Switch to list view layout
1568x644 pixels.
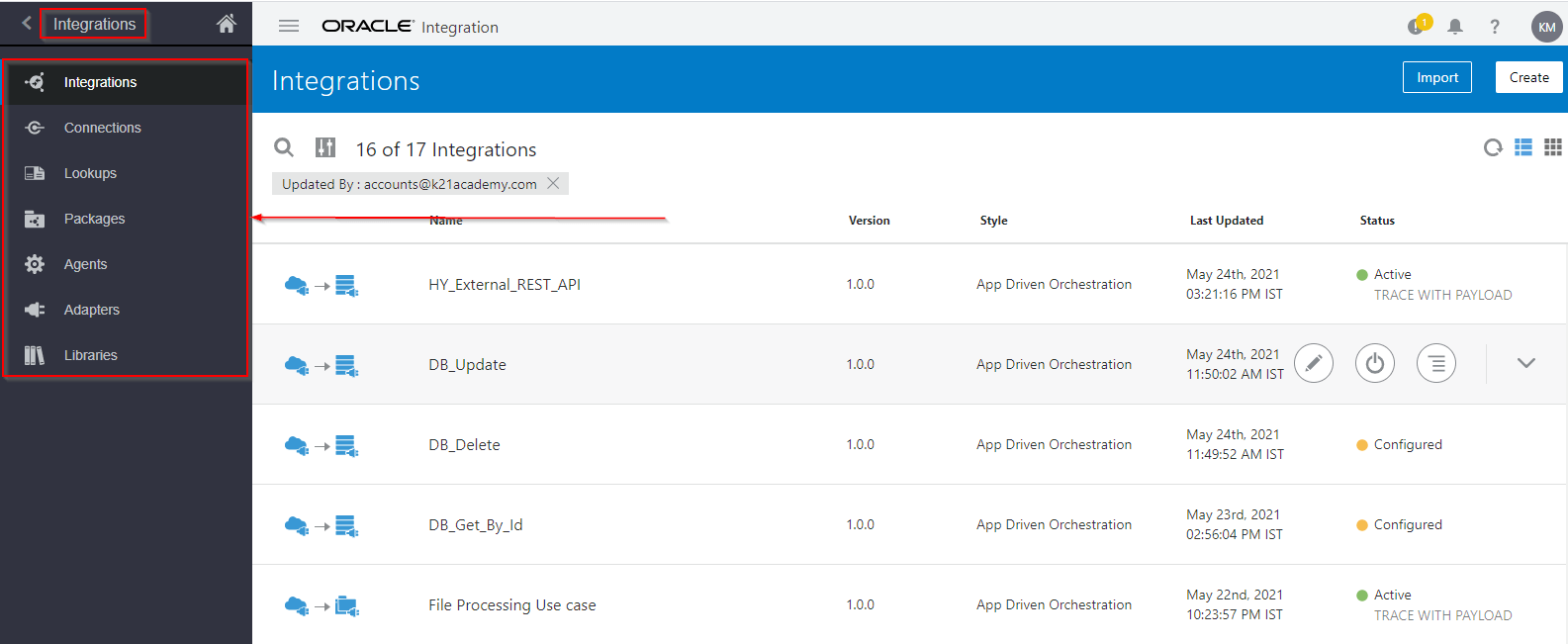(1523, 147)
